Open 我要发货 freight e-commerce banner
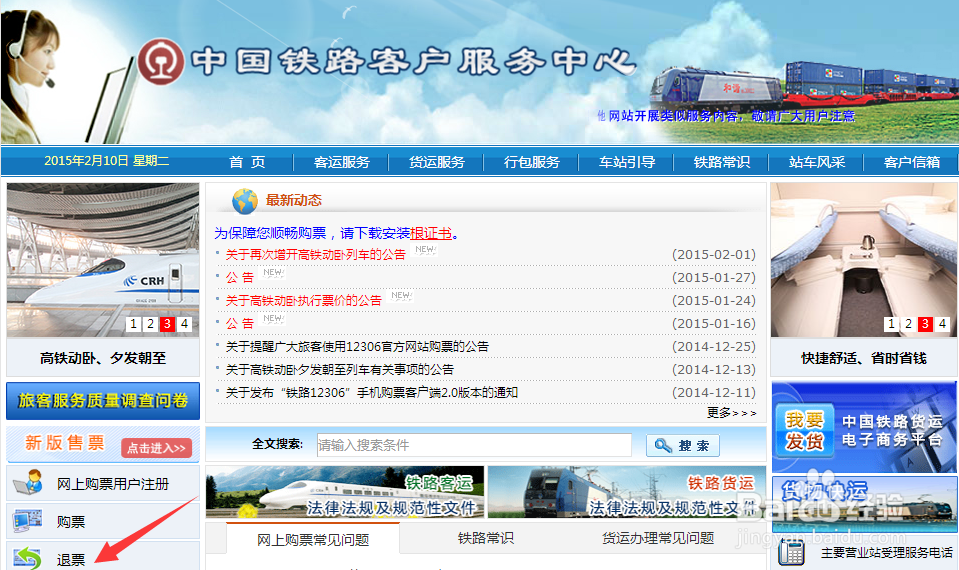 [864, 427]
